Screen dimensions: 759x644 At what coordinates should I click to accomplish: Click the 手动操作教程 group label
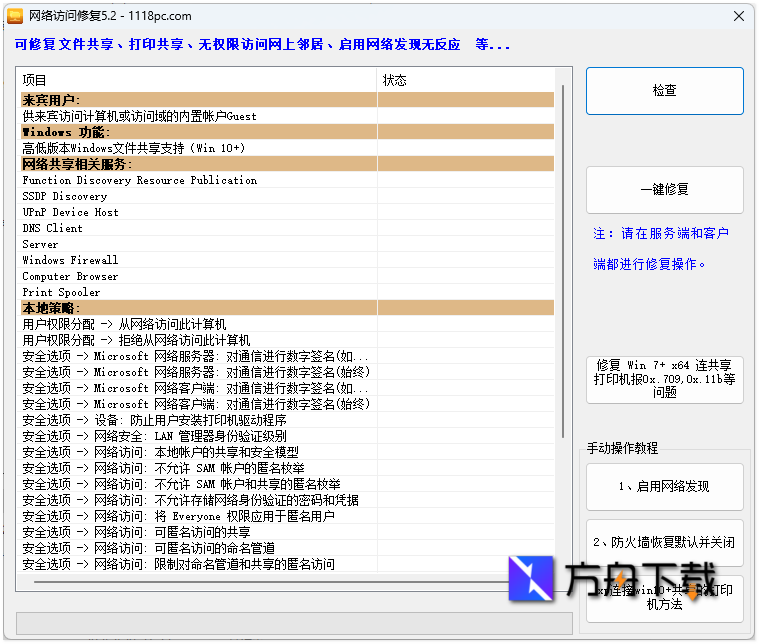point(622,448)
